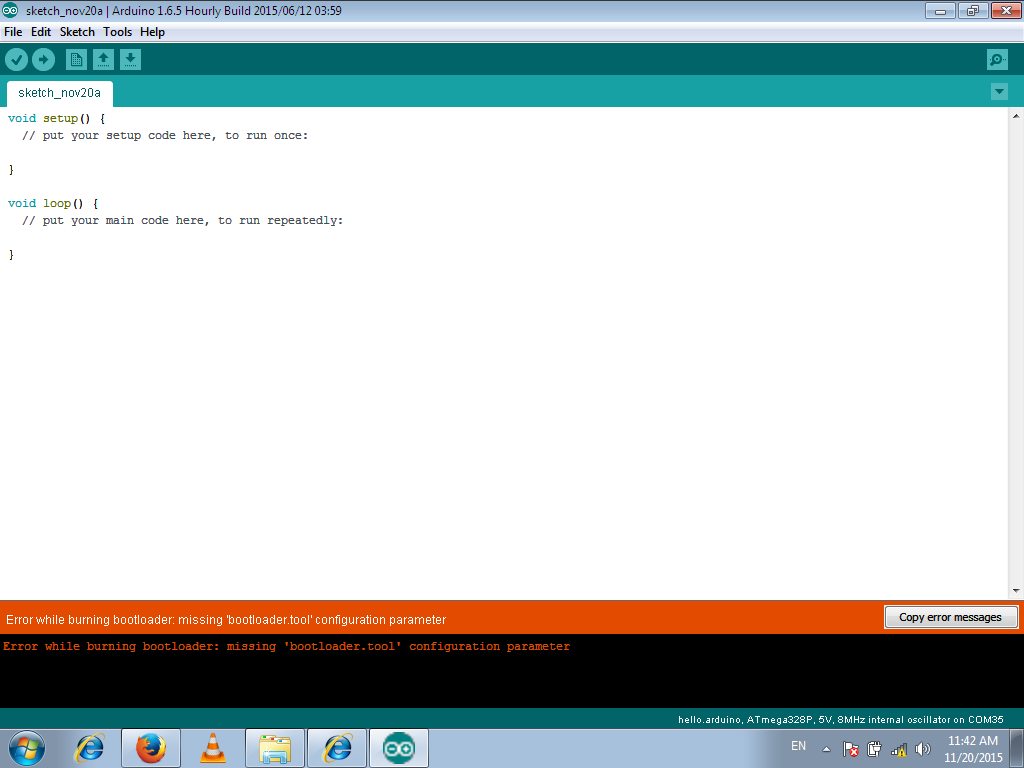Switch to Firefox in the taskbar

(x=151, y=748)
